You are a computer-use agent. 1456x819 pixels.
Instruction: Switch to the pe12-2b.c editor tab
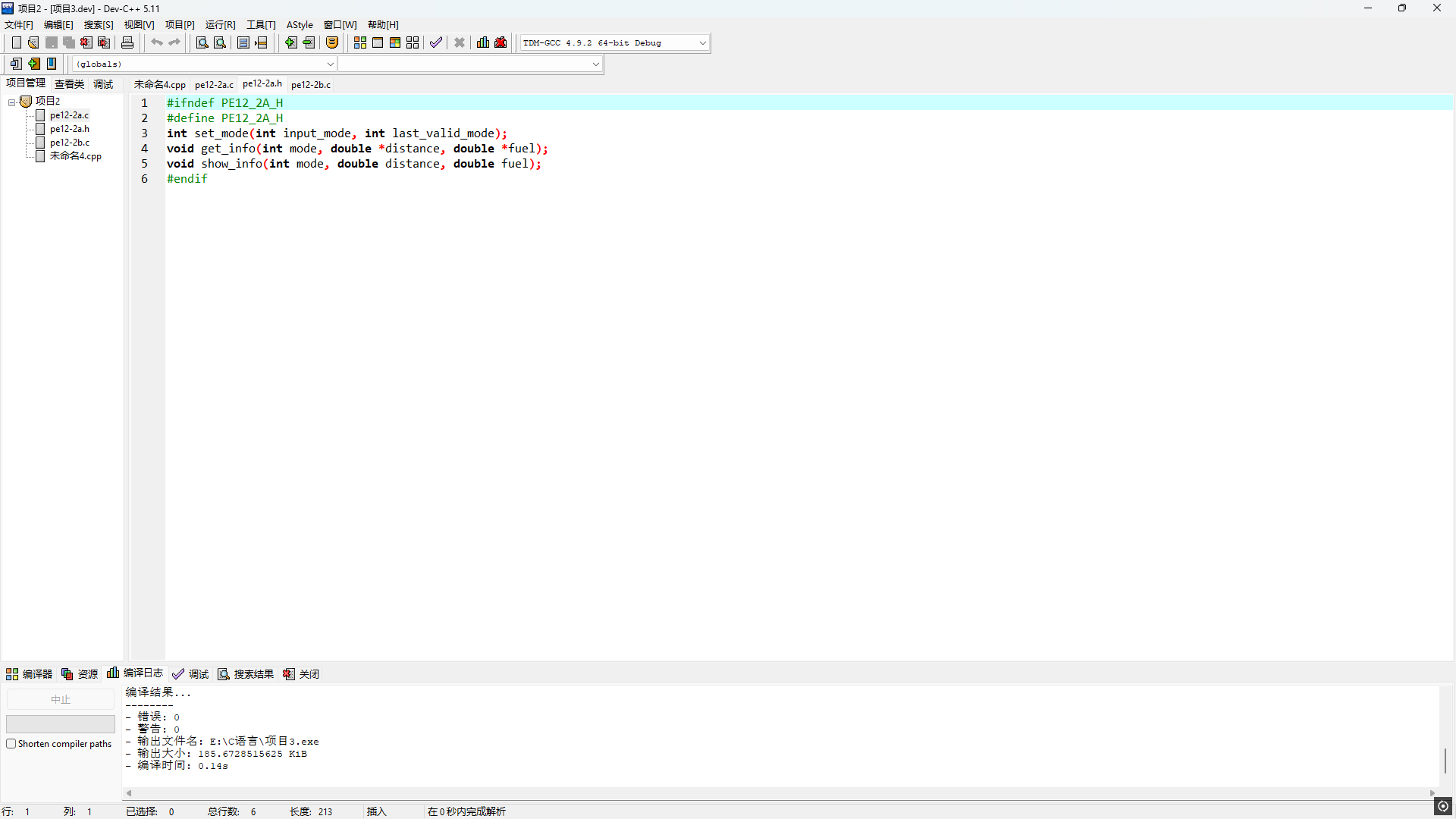pos(311,85)
